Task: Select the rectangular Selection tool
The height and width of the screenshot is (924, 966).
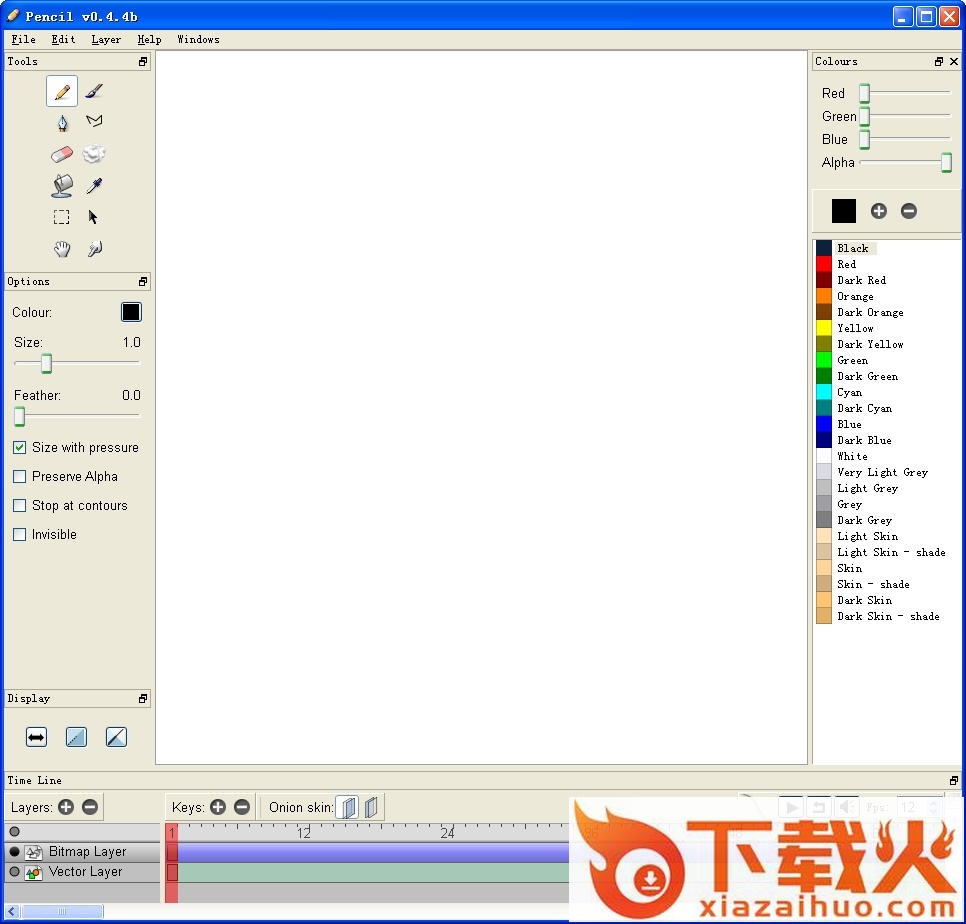Action: (x=62, y=217)
